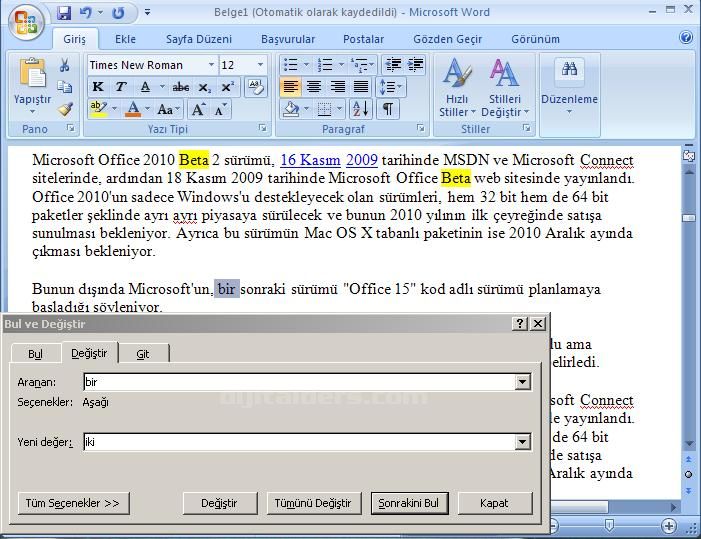701x539 pixels.
Task: Click the Office button orb
Action: coord(26,21)
